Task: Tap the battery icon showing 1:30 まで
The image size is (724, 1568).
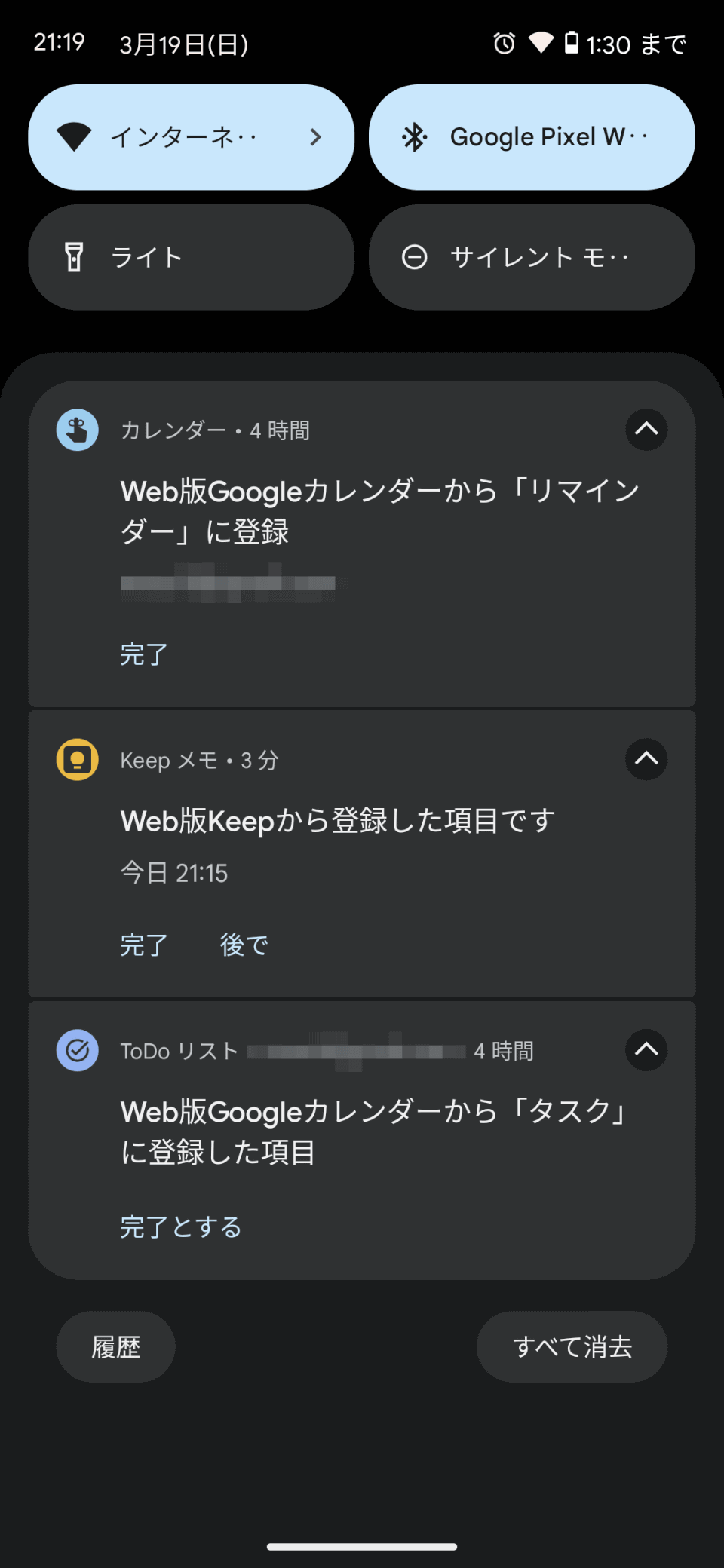Action: (572, 44)
